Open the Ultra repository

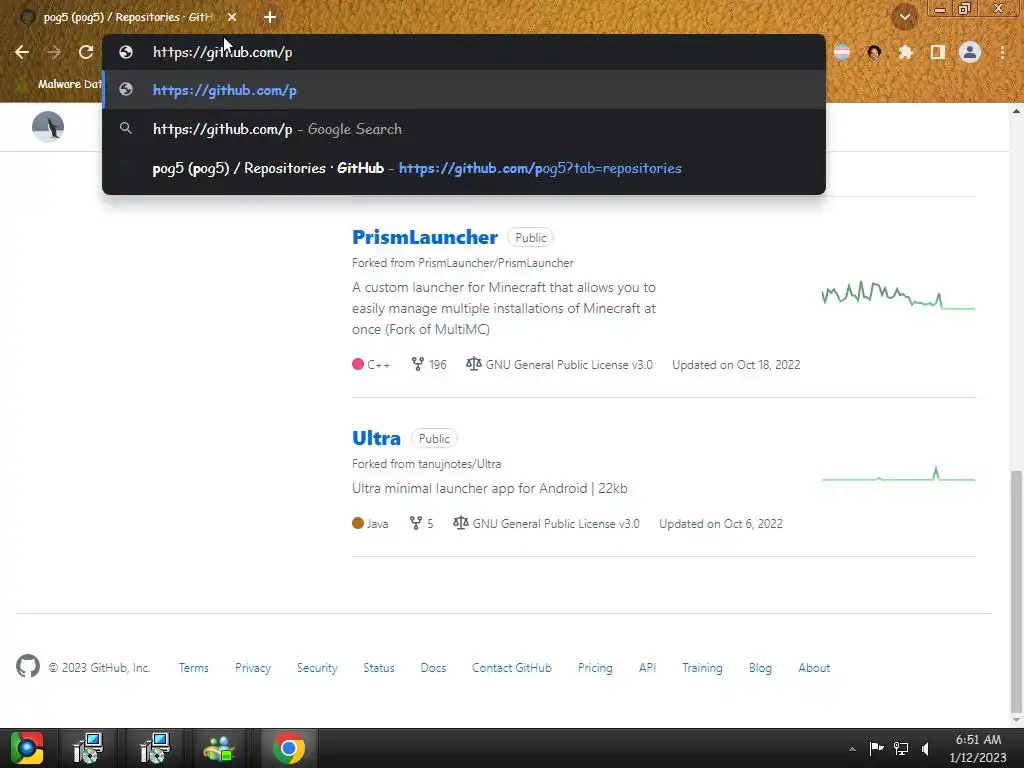point(376,438)
